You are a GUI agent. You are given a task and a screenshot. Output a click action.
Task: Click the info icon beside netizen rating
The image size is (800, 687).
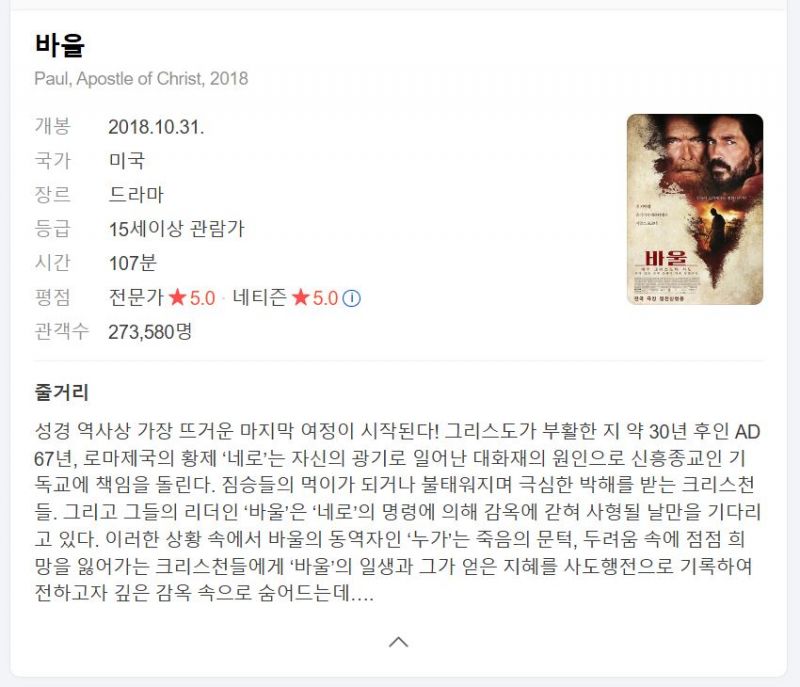[351, 298]
